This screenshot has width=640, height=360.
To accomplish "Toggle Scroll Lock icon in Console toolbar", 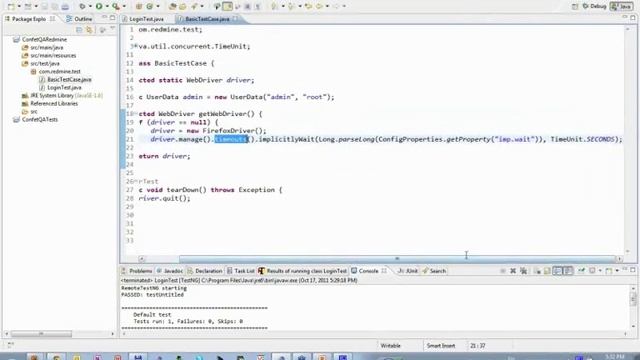I will (x=547, y=271).
